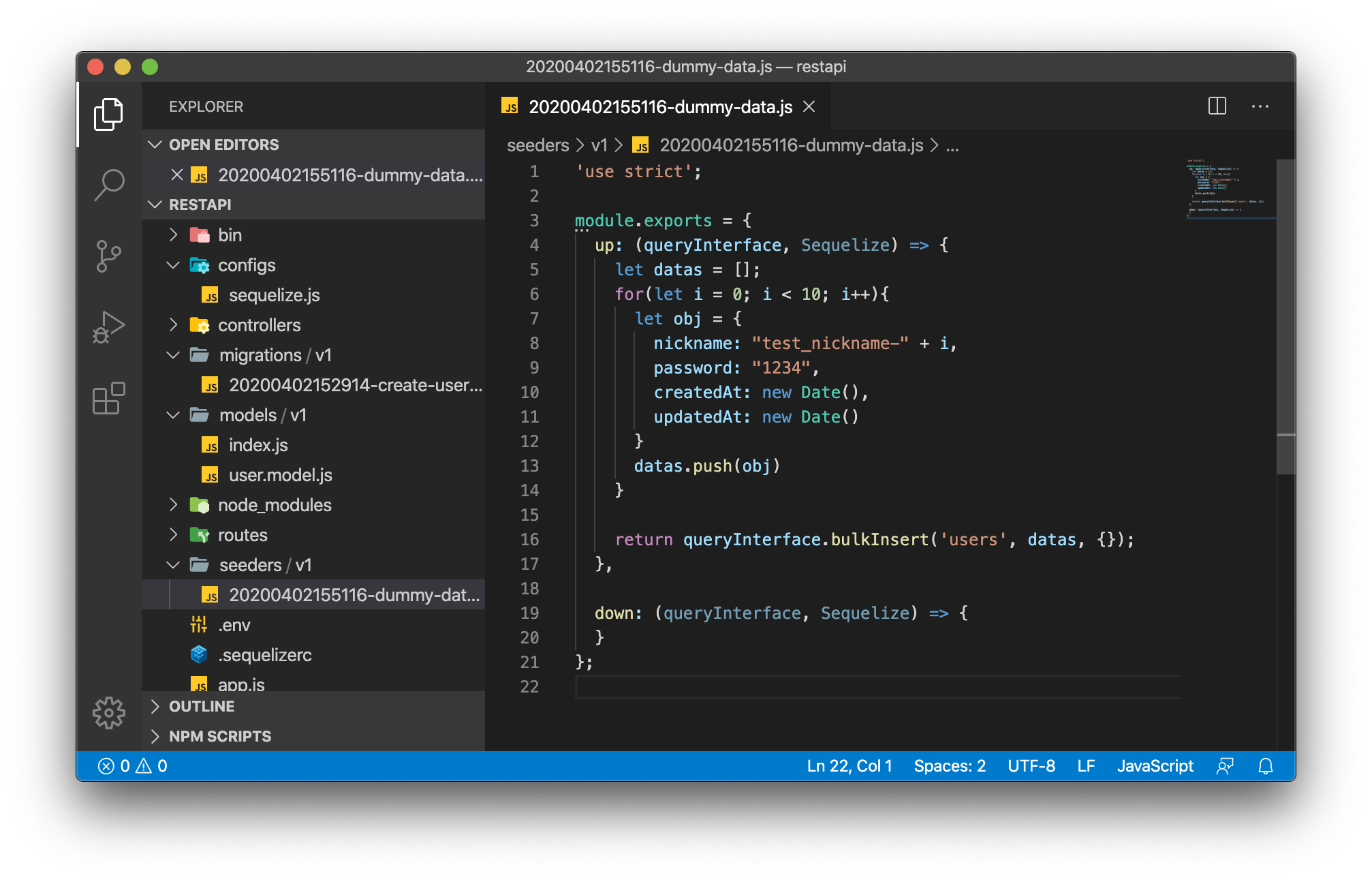The image size is (1372, 882).
Task: Open the Source Control view
Action: pyautogui.click(x=109, y=256)
